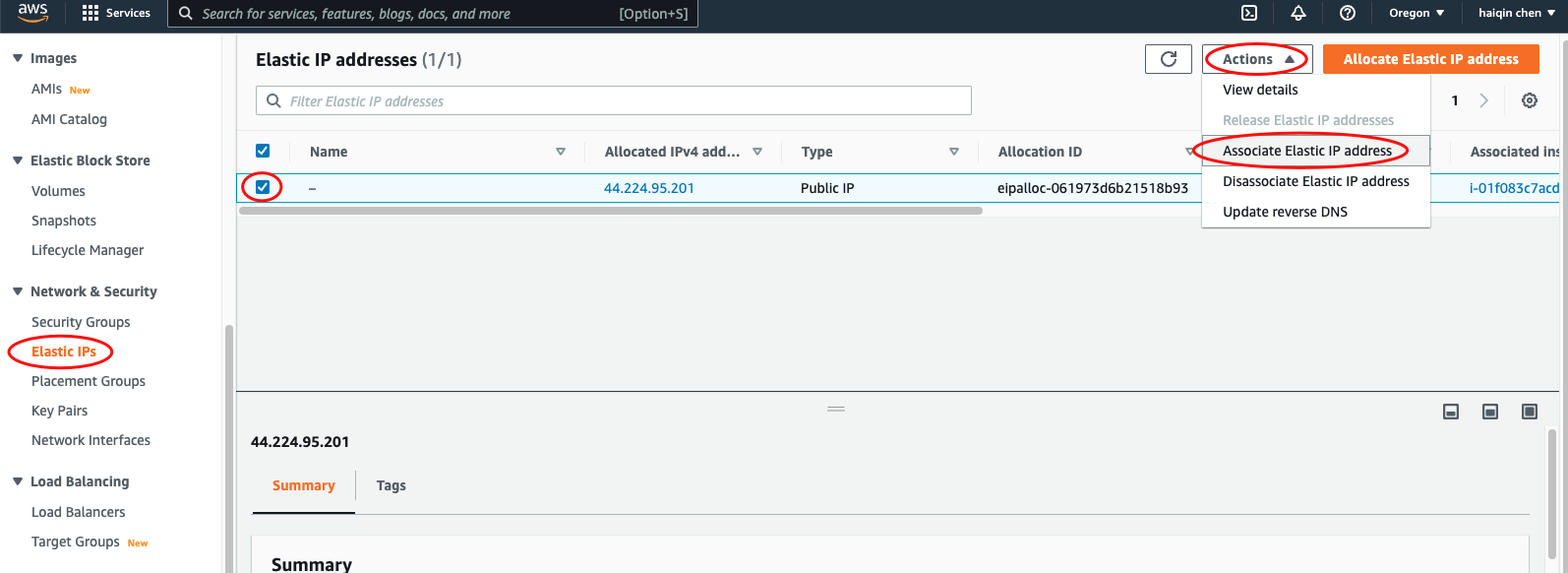
Task: Refresh the Elastic IP addresses list
Action: 1169,59
